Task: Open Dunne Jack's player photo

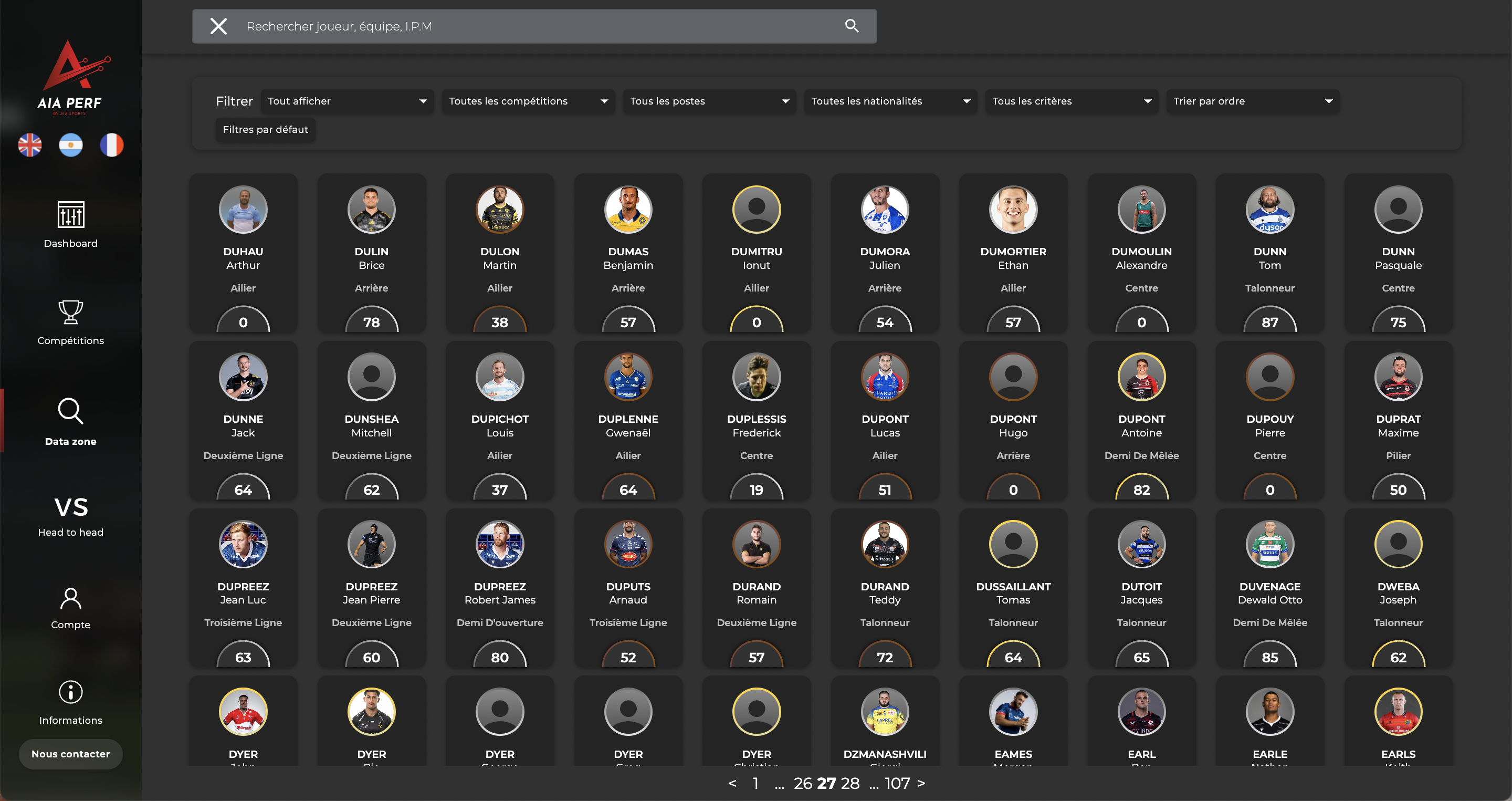Action: 243,377
